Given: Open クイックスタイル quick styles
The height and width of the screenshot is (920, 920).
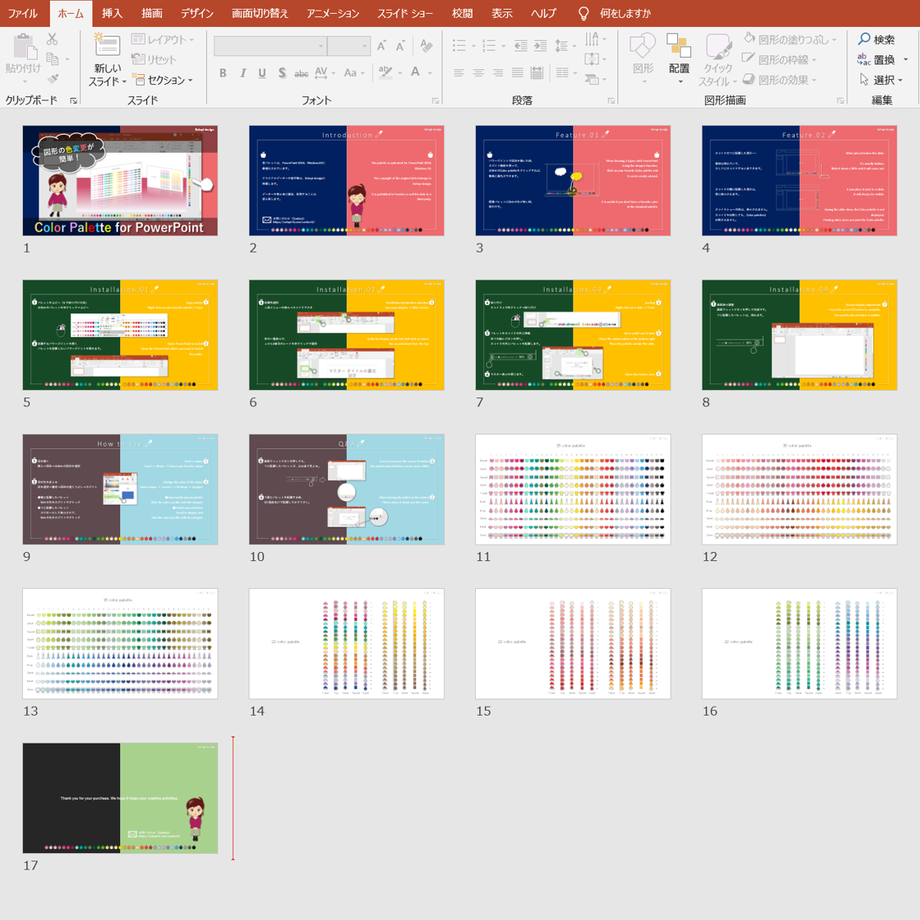Looking at the screenshot, I should [x=718, y=59].
